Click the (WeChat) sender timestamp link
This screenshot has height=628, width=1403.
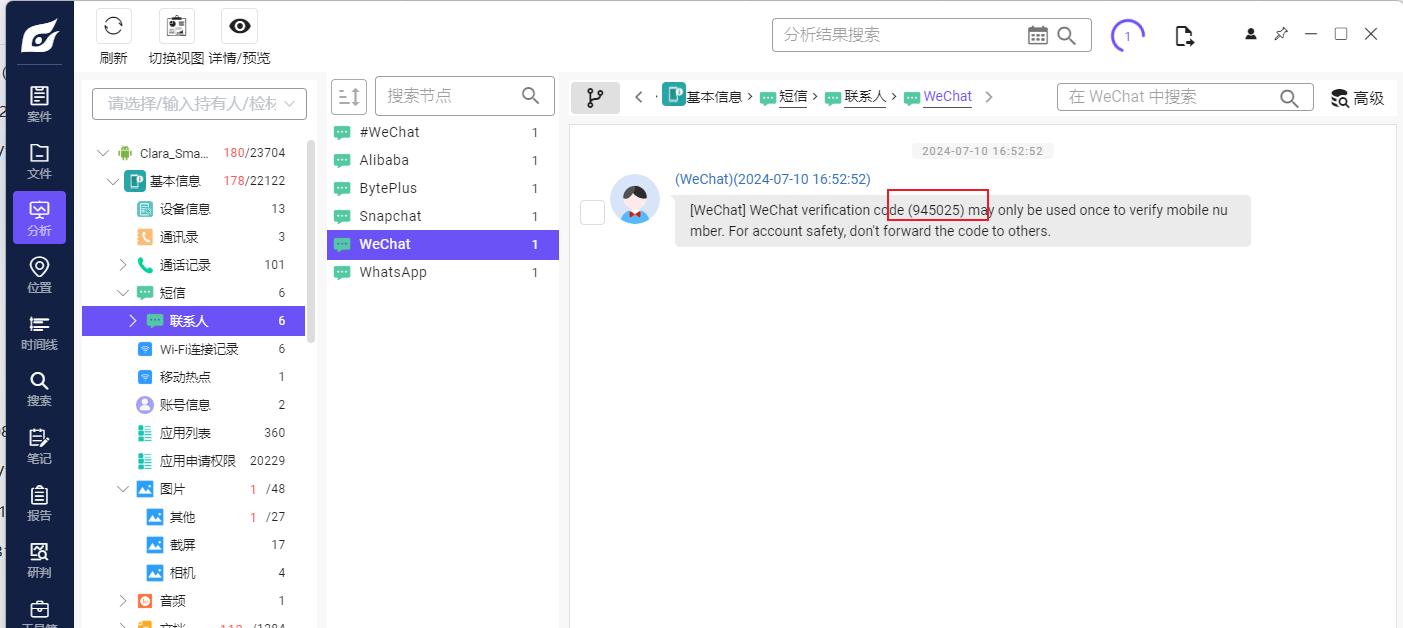tap(773, 179)
